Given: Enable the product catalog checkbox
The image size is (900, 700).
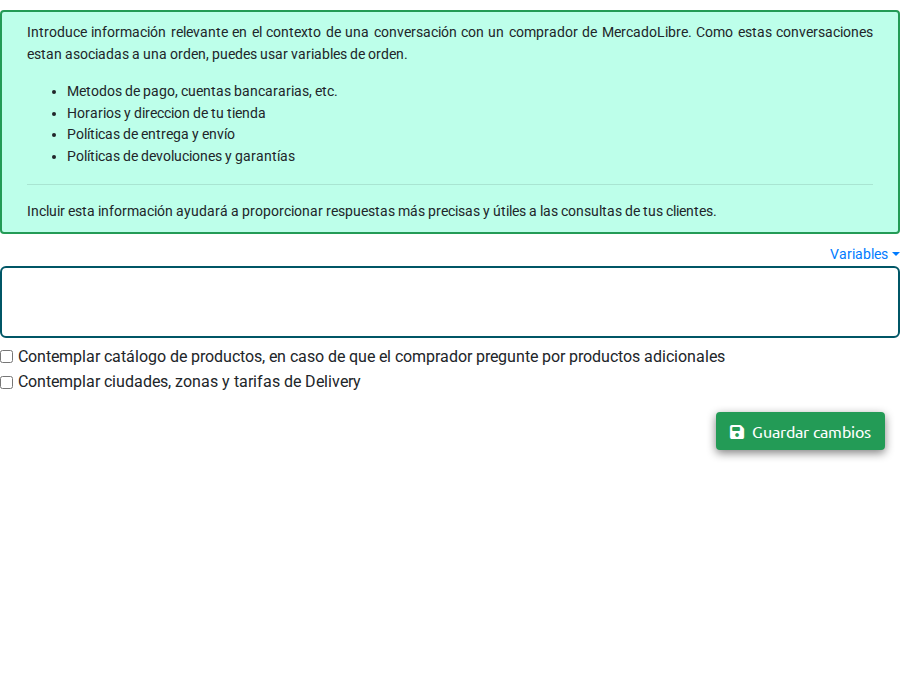Looking at the screenshot, I should 7,357.
